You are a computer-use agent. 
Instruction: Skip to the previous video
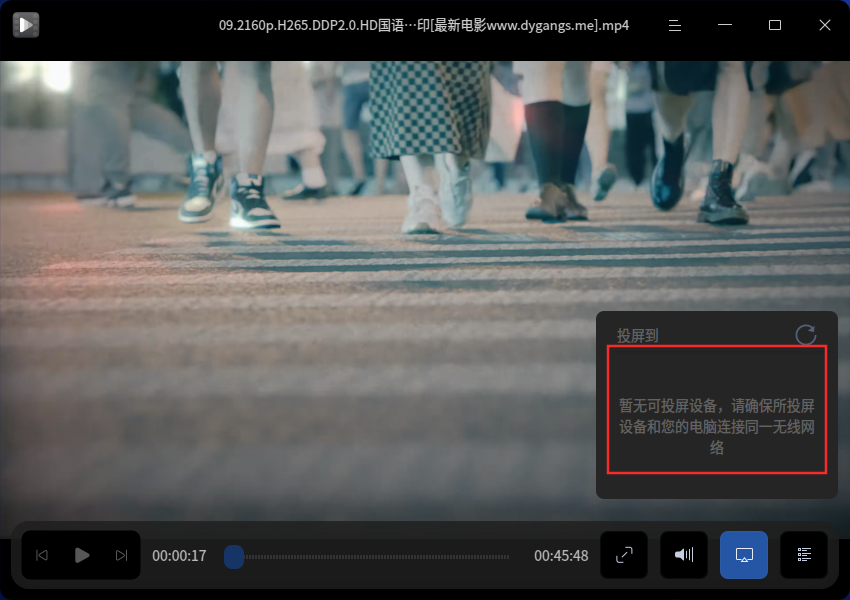(x=42, y=555)
